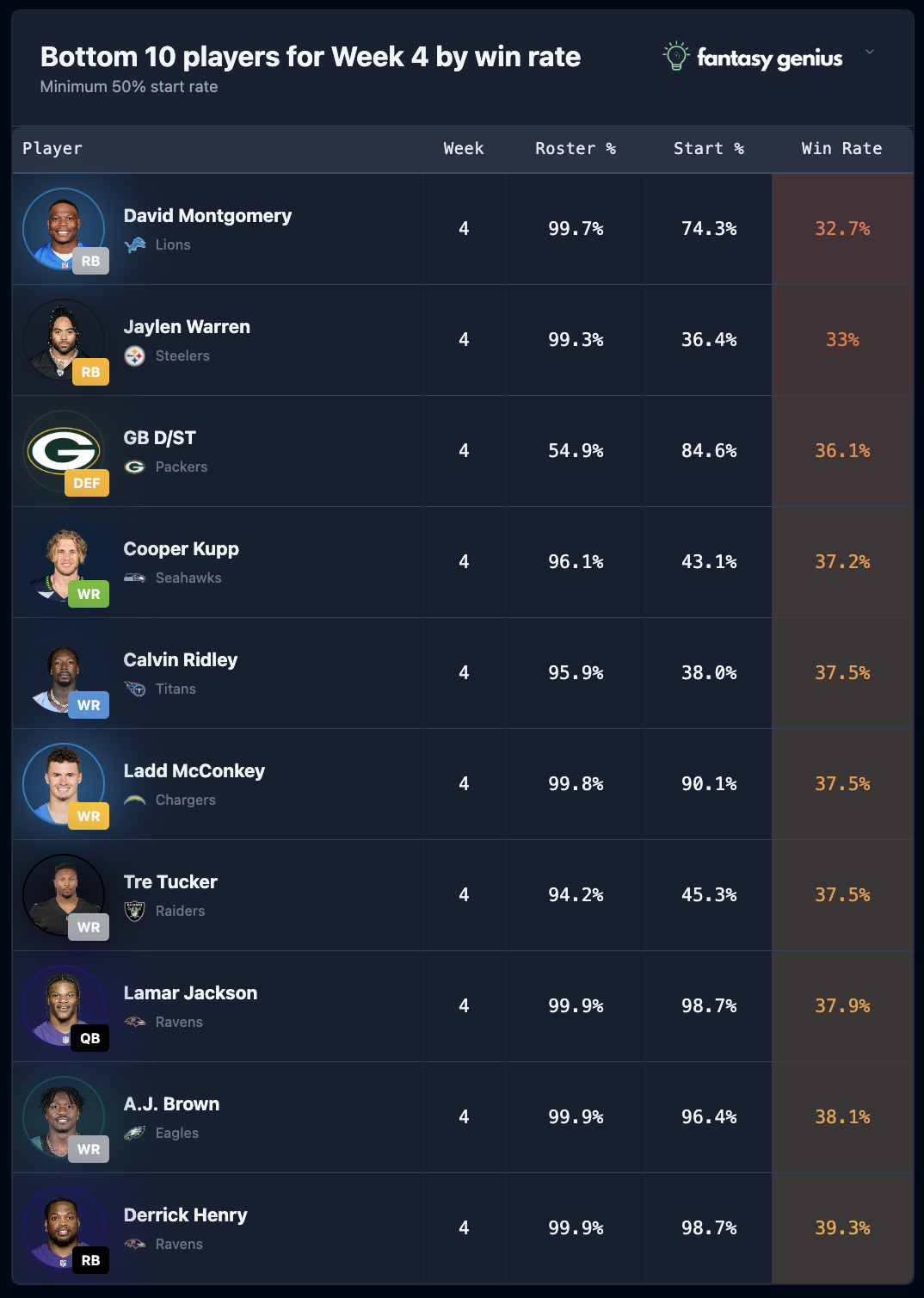This screenshot has height=1298, width=924.
Task: Click the DEF position badge on GB D/ST
Action: point(87,483)
